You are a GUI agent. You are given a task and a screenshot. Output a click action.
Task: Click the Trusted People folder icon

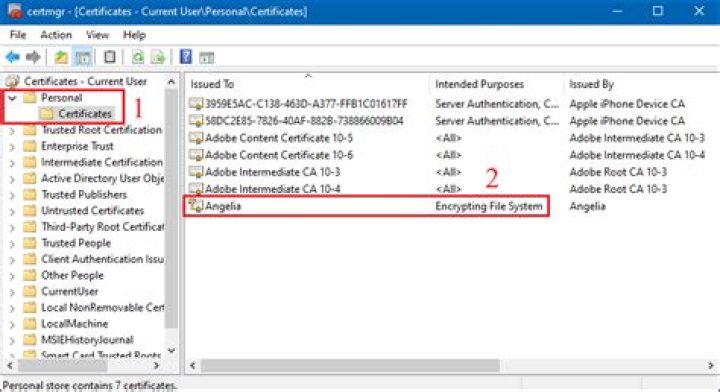30,243
